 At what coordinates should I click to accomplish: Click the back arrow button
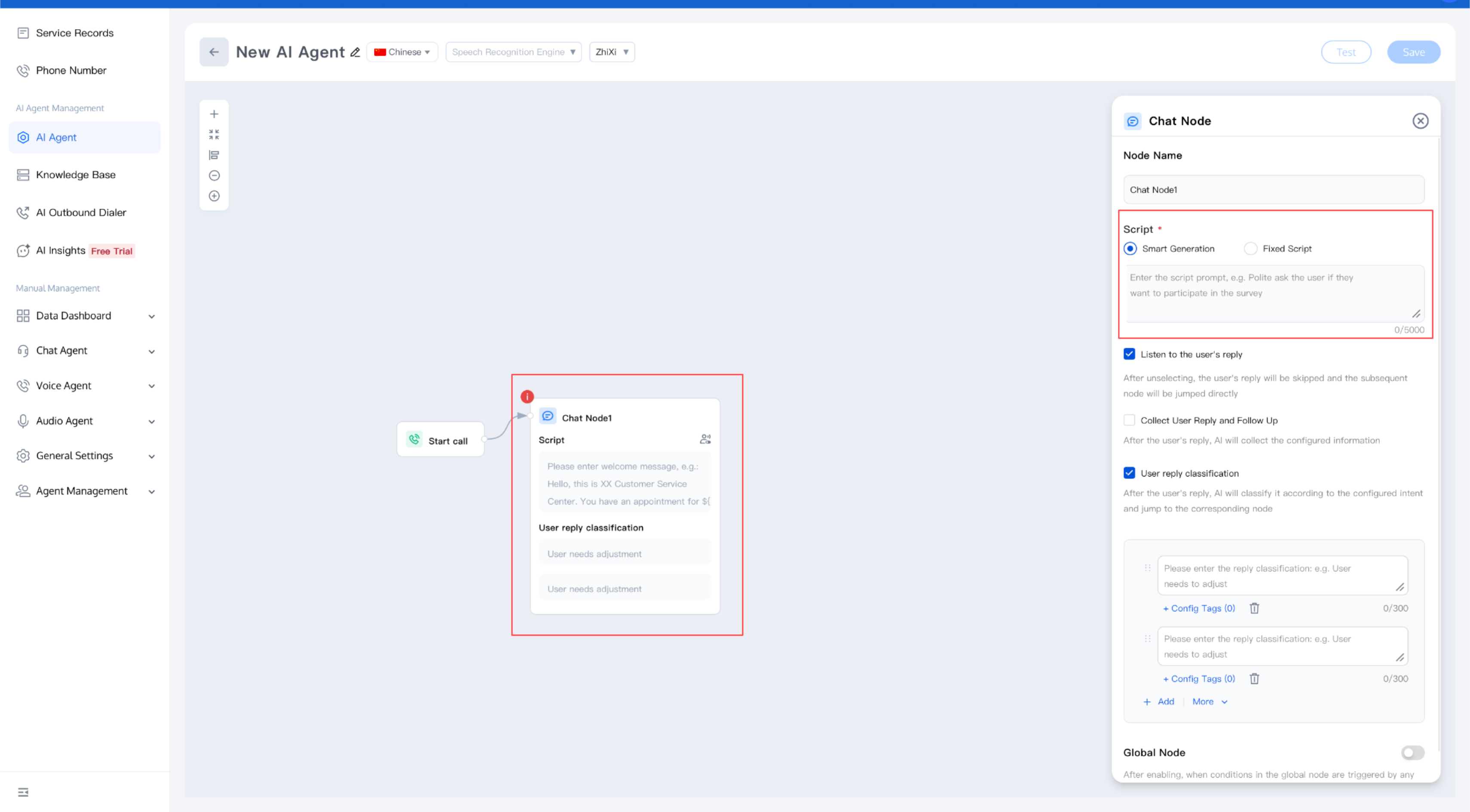pos(214,52)
